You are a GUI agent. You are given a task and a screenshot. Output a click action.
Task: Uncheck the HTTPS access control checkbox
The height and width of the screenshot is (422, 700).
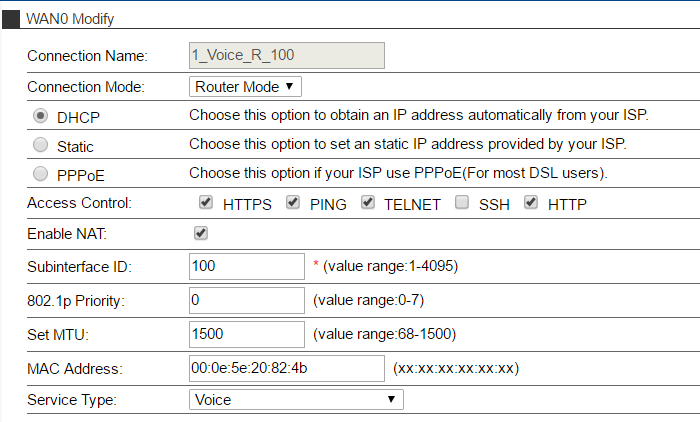[x=206, y=203]
